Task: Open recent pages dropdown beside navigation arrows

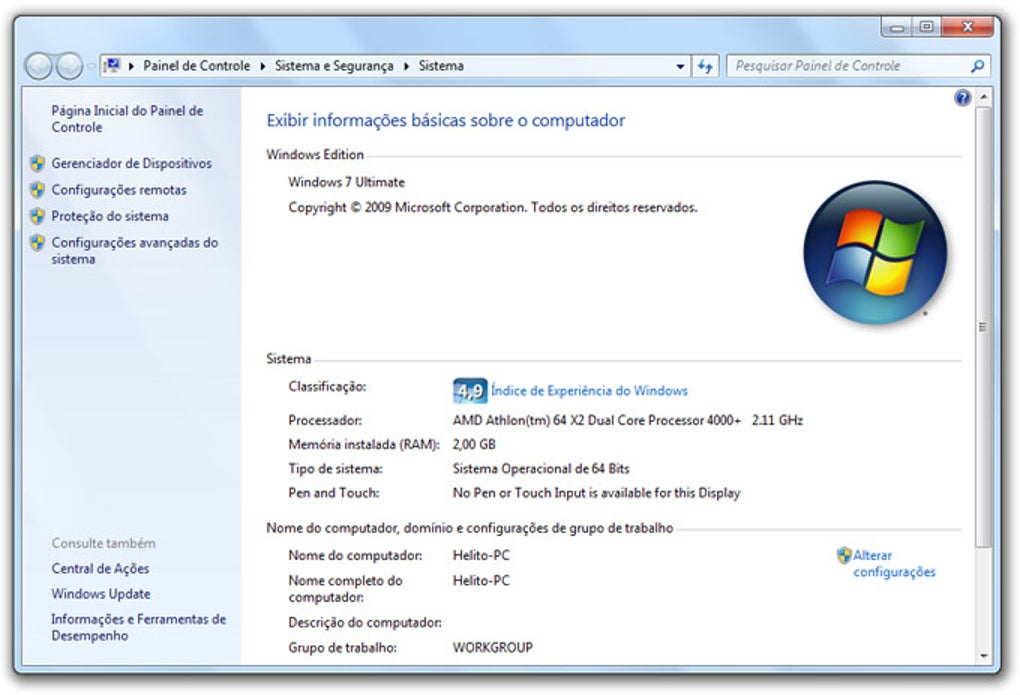Action: click(91, 66)
